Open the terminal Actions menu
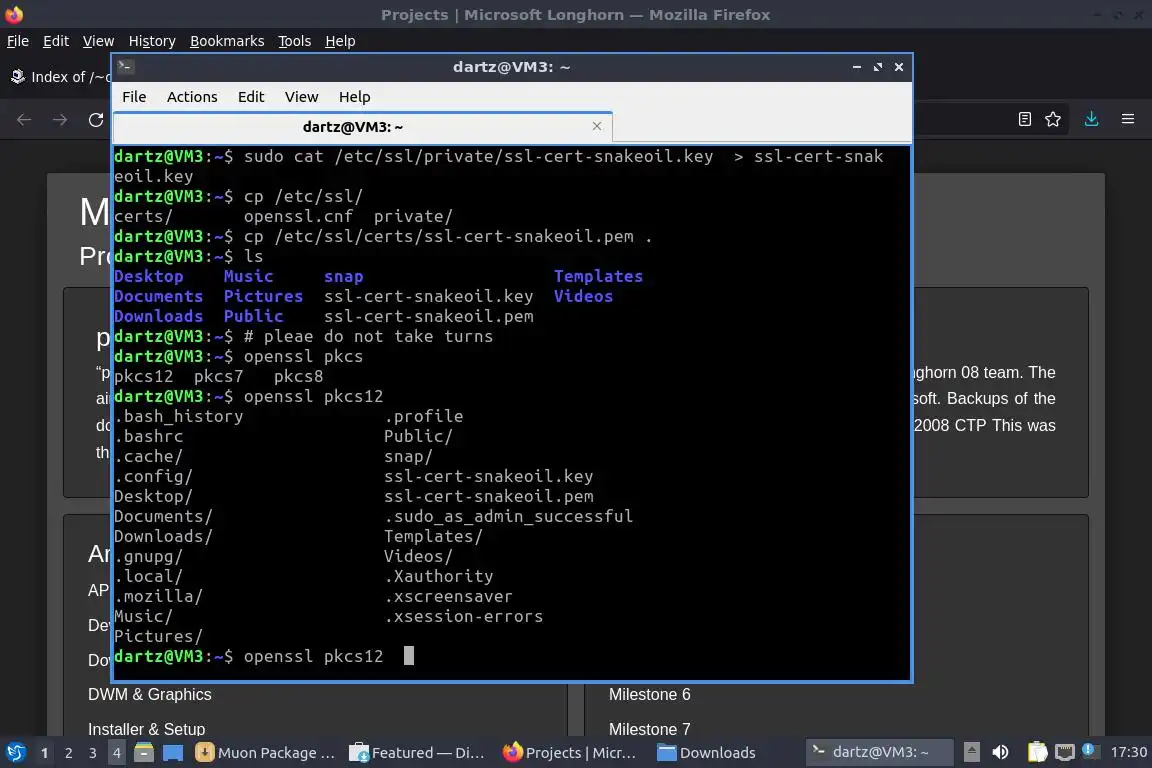Screen dimensions: 1152x768 (192, 97)
